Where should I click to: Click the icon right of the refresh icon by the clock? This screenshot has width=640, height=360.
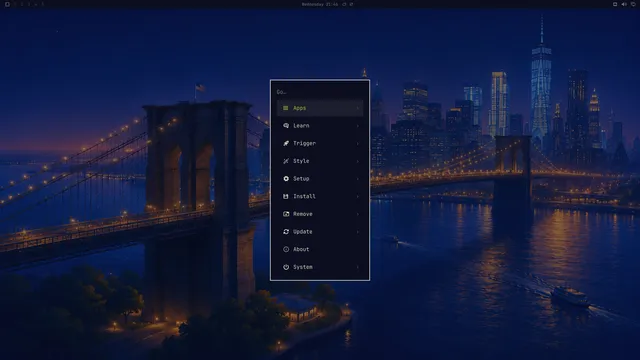click(351, 4)
